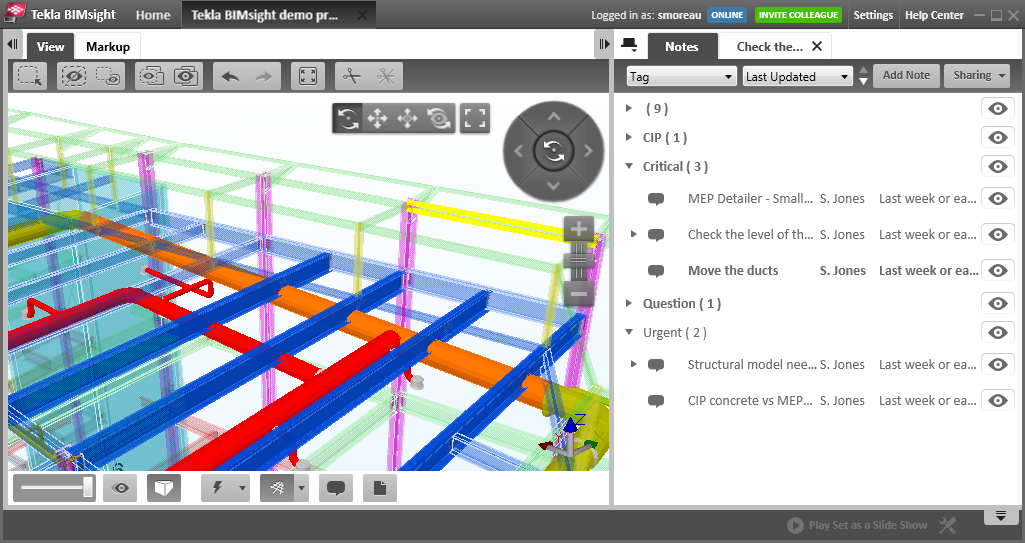Toggle visibility of the CIP (1) group
Viewport: 1025px width, 543px height.
998,137
